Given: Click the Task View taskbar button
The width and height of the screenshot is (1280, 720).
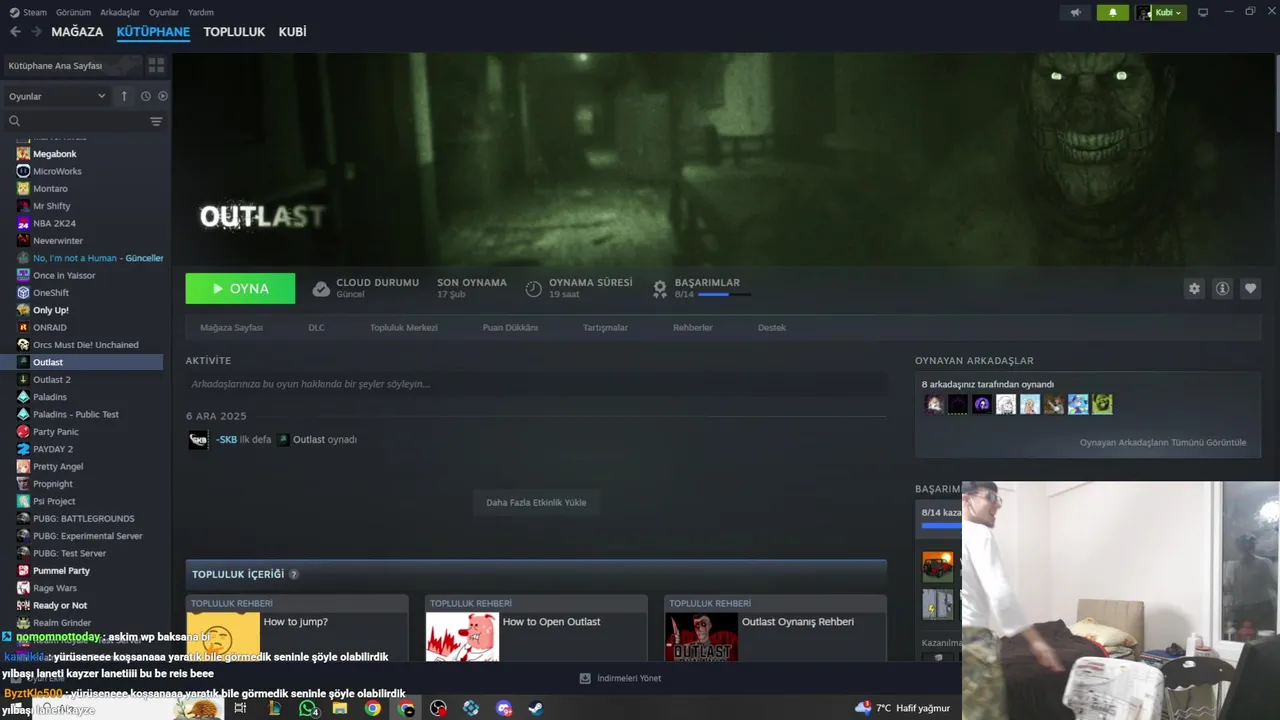Looking at the screenshot, I should pos(240,708).
